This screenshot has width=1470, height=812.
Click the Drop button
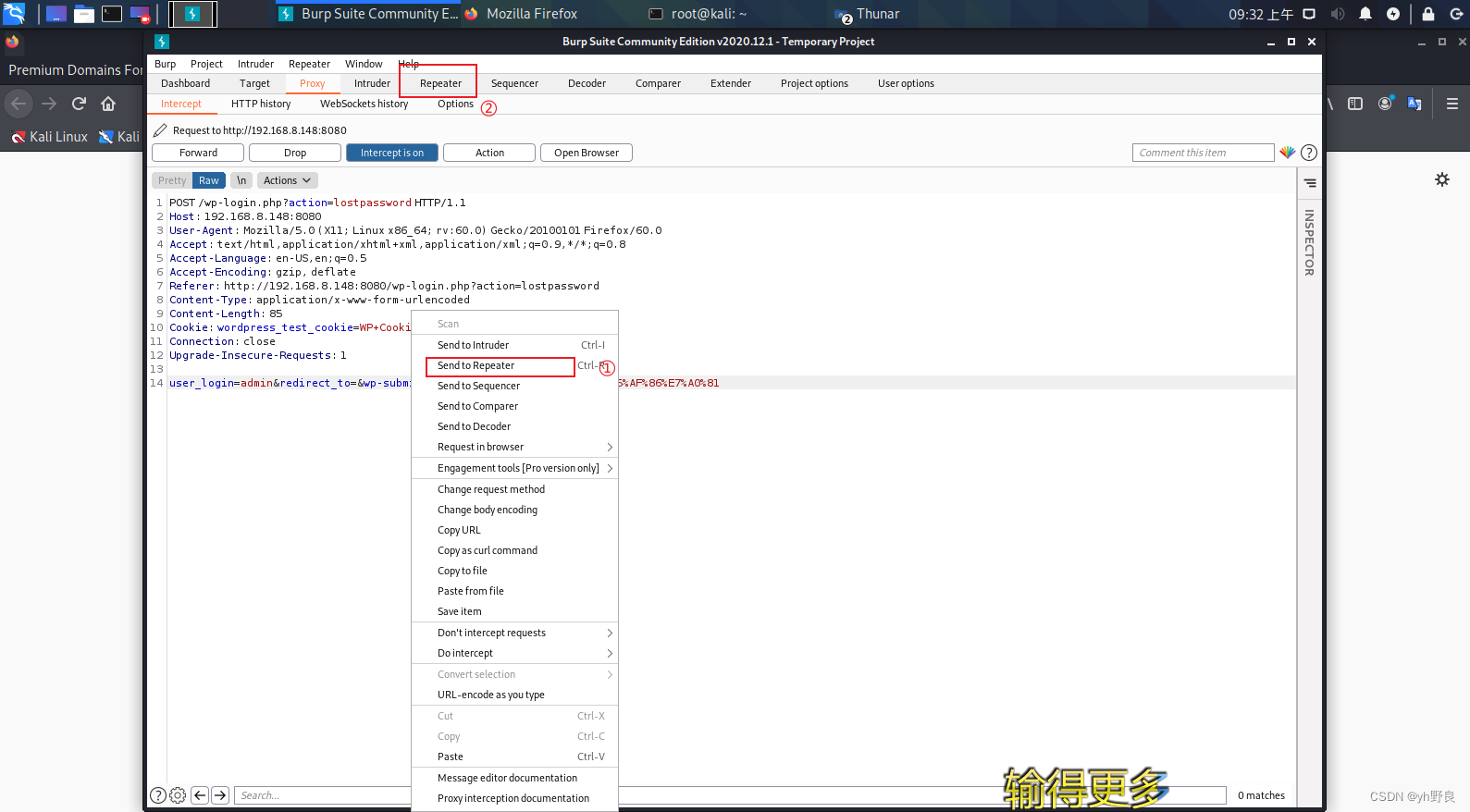(295, 153)
